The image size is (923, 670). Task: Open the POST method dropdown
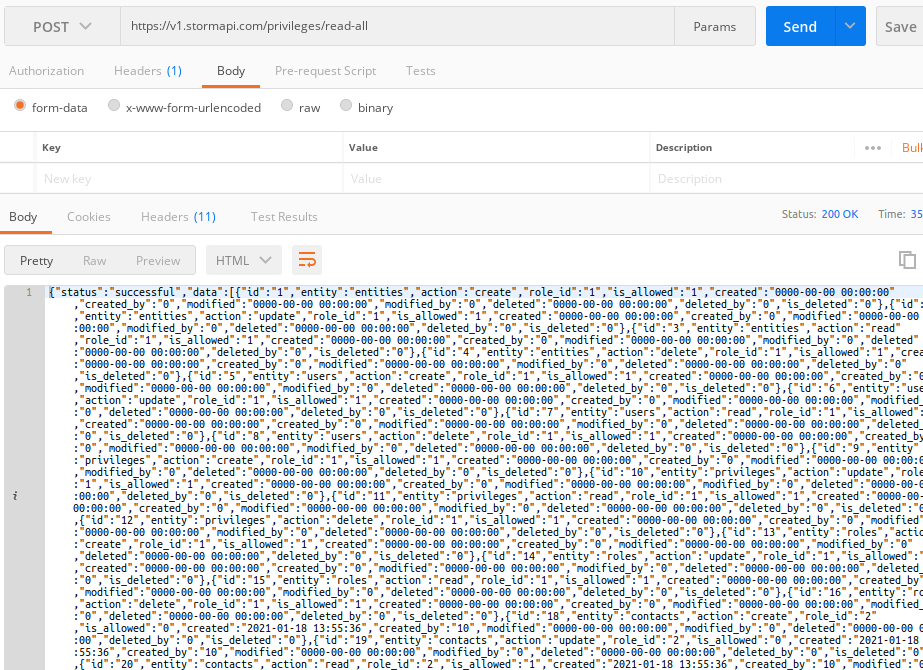pyautogui.click(x=62, y=26)
